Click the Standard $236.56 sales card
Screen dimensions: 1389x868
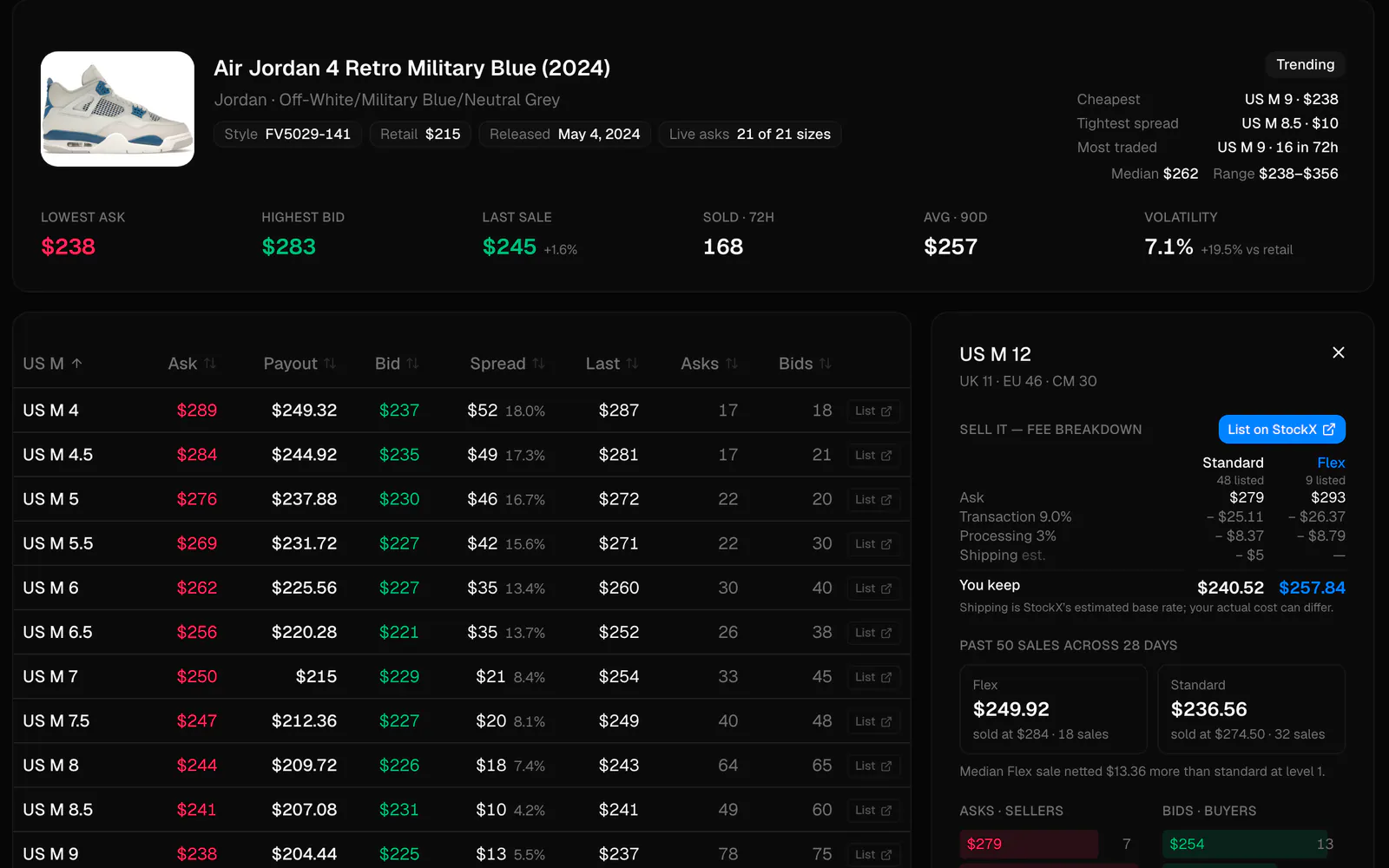coord(1251,708)
